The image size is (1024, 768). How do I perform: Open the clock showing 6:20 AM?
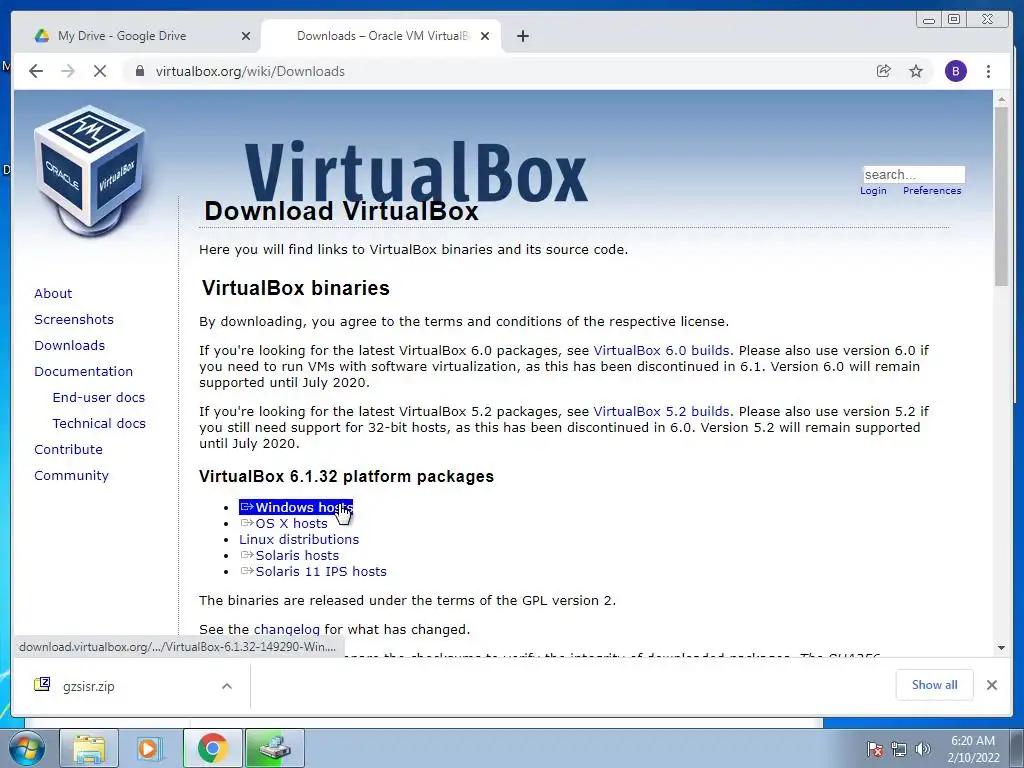[973, 749]
